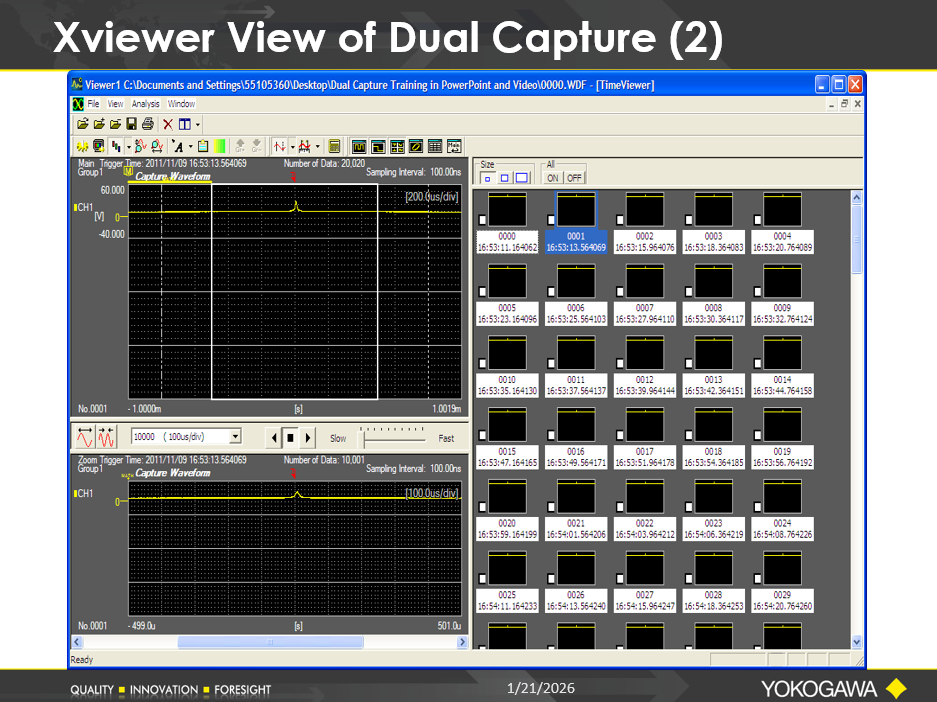Open the File menu
This screenshot has height=702, width=937.
(93, 104)
